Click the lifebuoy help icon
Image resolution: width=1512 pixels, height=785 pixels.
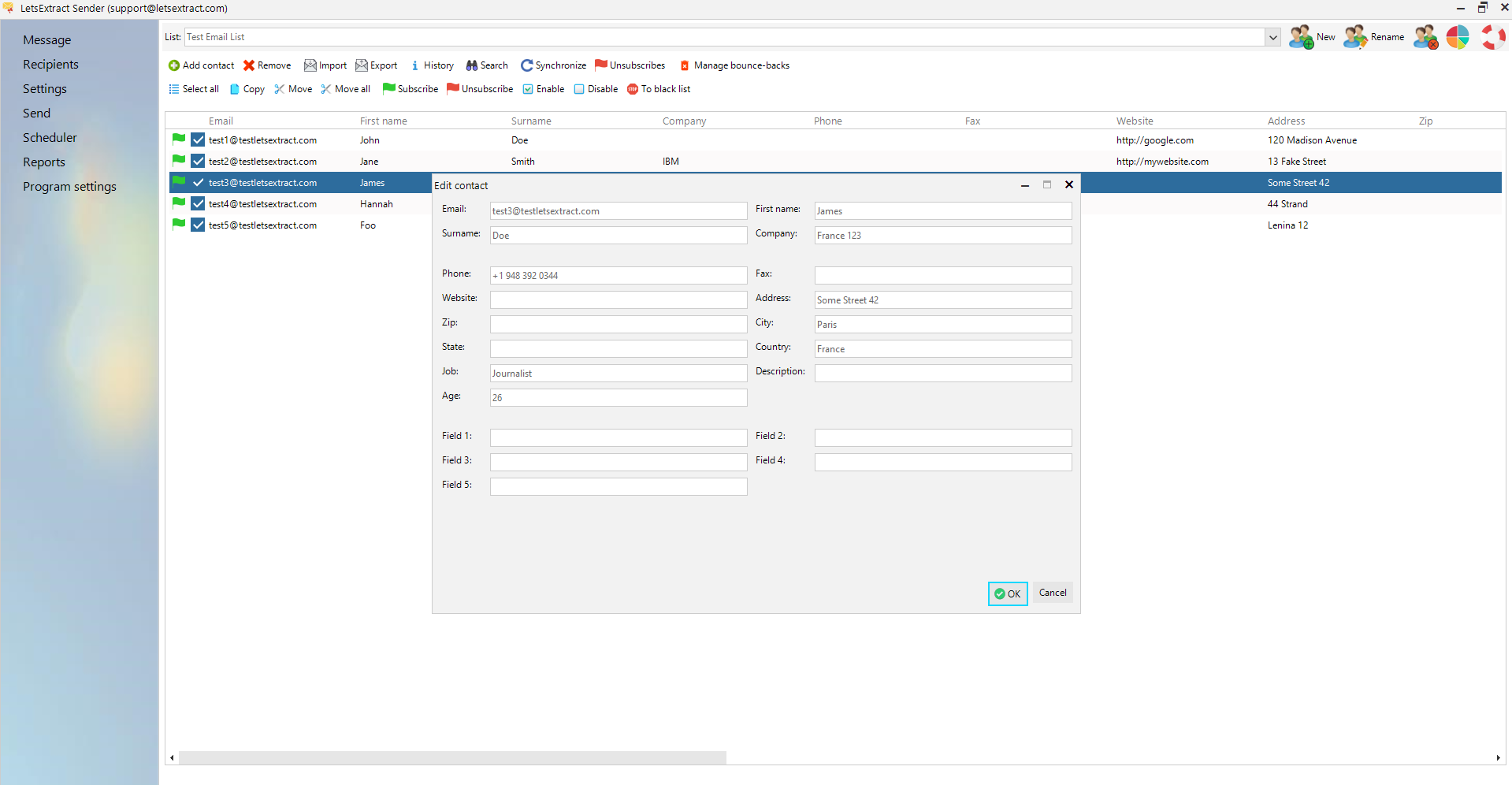pos(1493,36)
